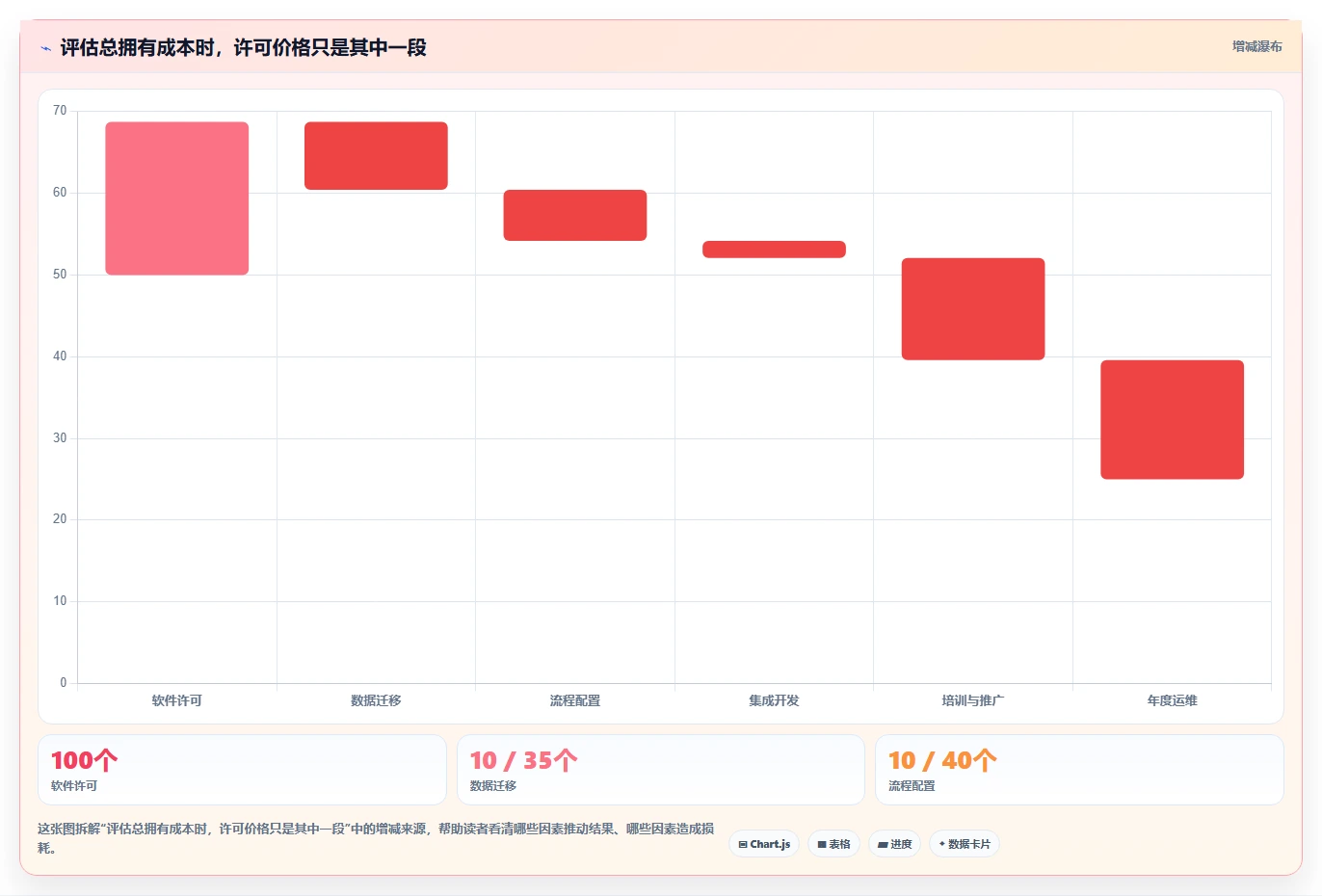
Task: Click the 软件许可 x-axis label
Action: coord(177,700)
